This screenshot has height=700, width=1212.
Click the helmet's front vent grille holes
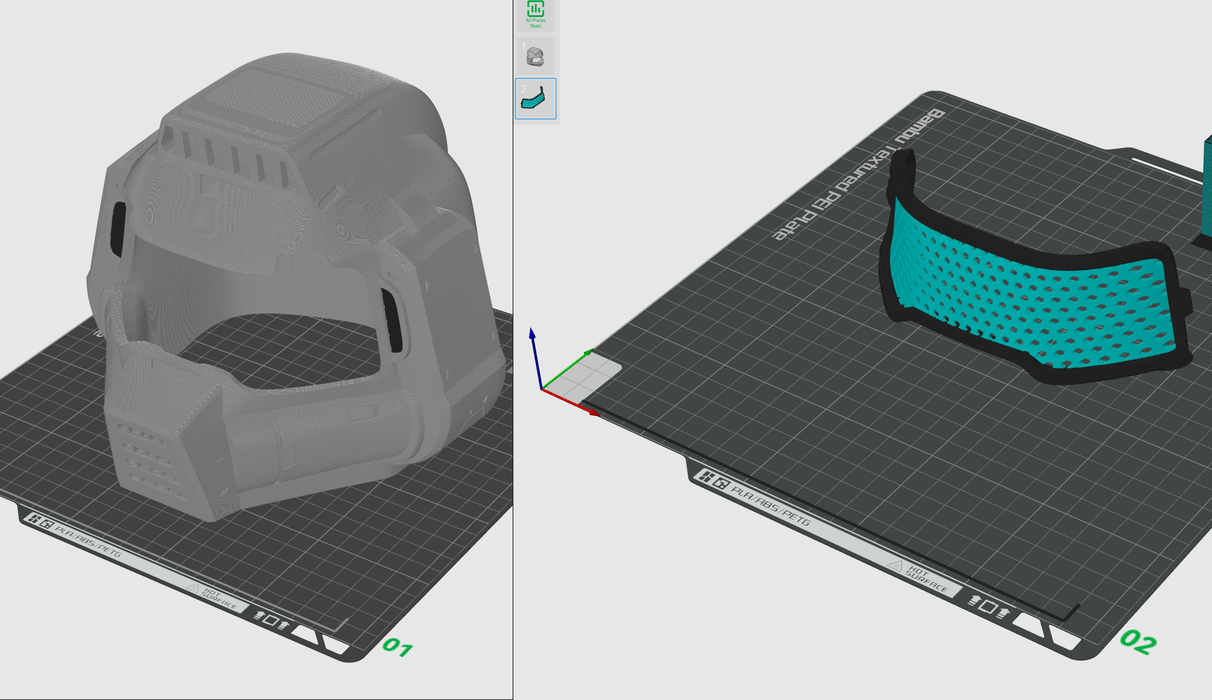(144, 448)
